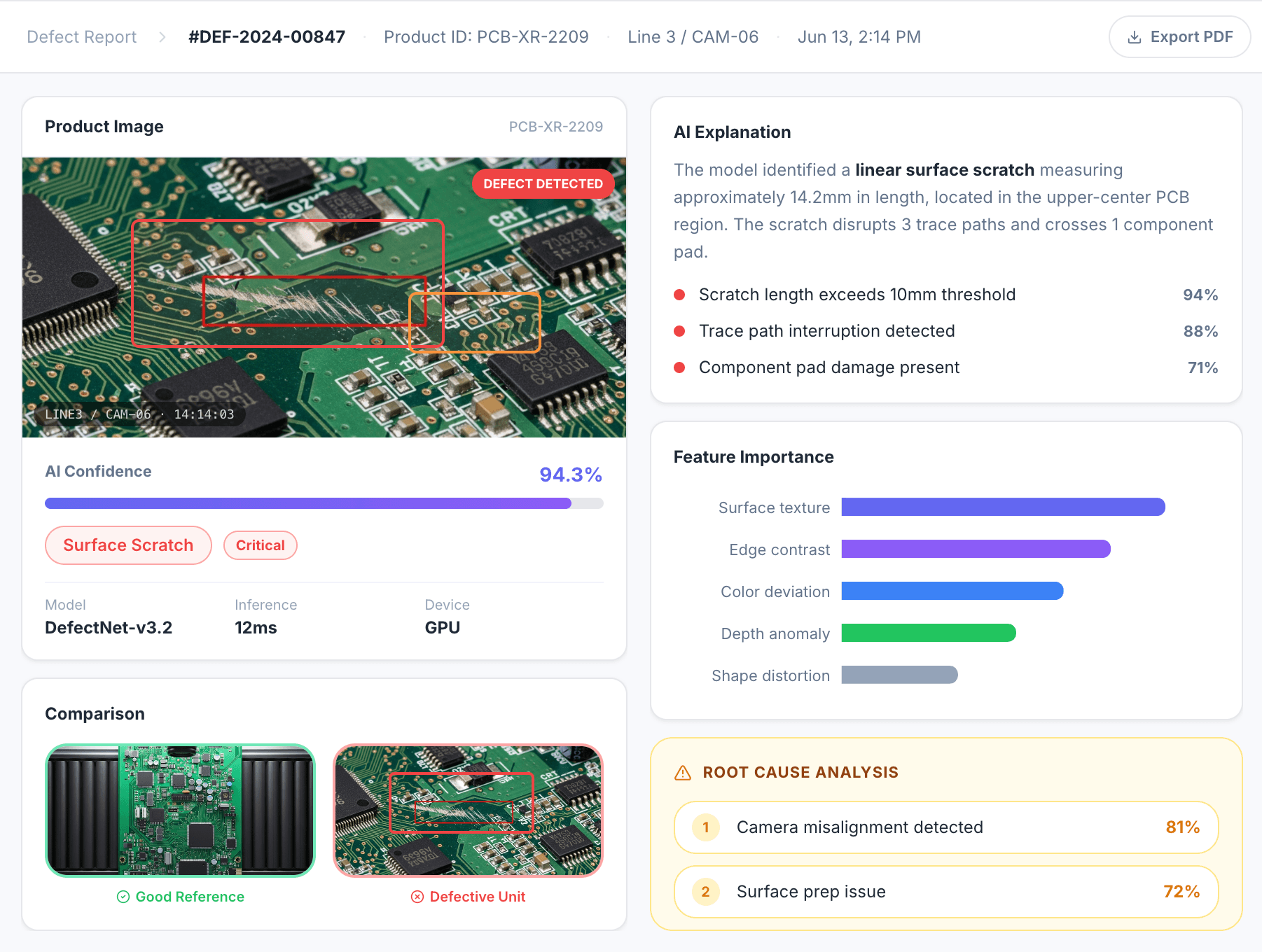
Task: Click the 94.3% confidence value
Action: tap(571, 475)
